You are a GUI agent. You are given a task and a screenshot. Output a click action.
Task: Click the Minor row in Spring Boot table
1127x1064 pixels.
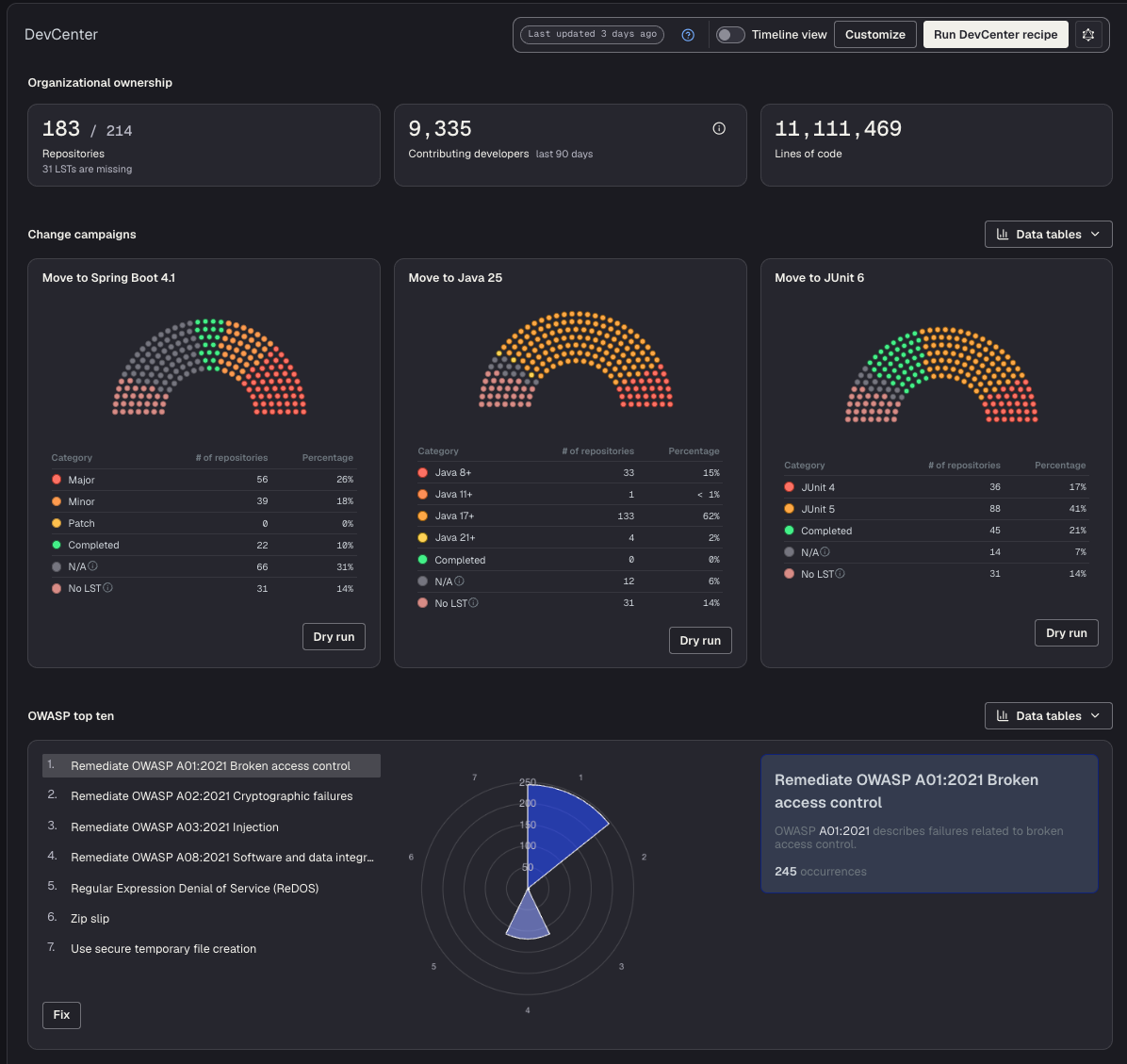click(x=204, y=501)
